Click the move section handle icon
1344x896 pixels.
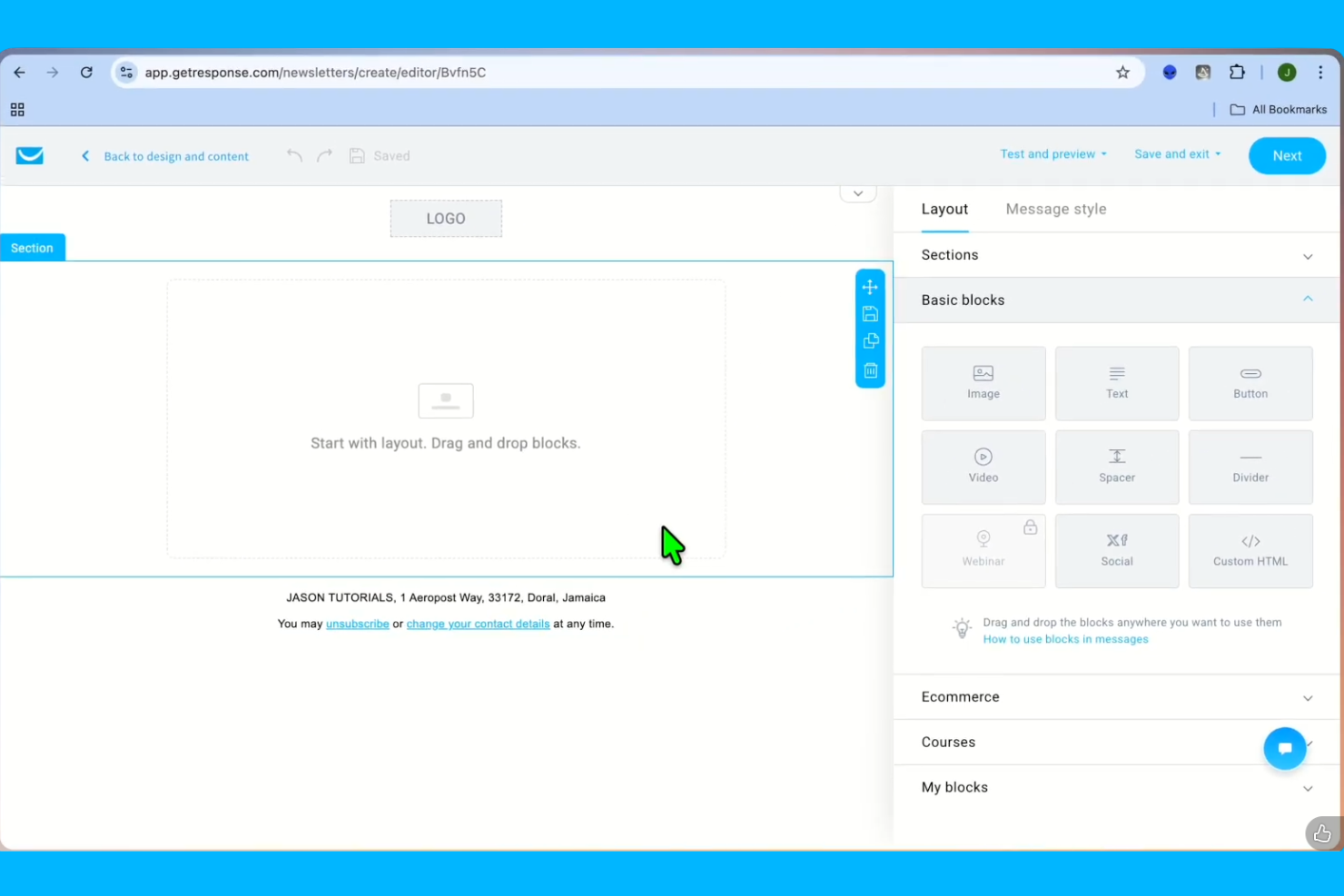tap(870, 286)
